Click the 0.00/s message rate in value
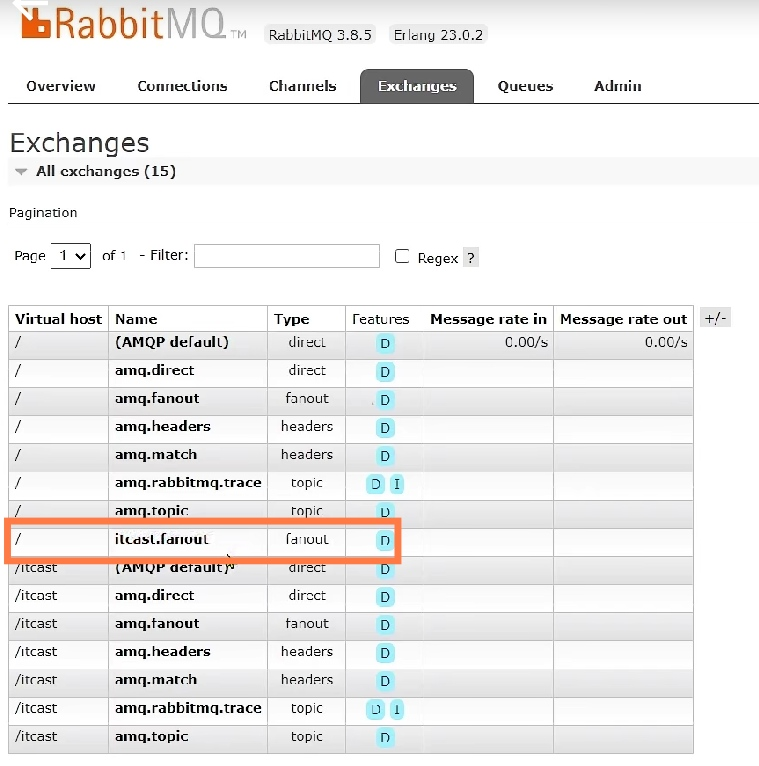This screenshot has width=759, height=766. pyautogui.click(x=526, y=342)
